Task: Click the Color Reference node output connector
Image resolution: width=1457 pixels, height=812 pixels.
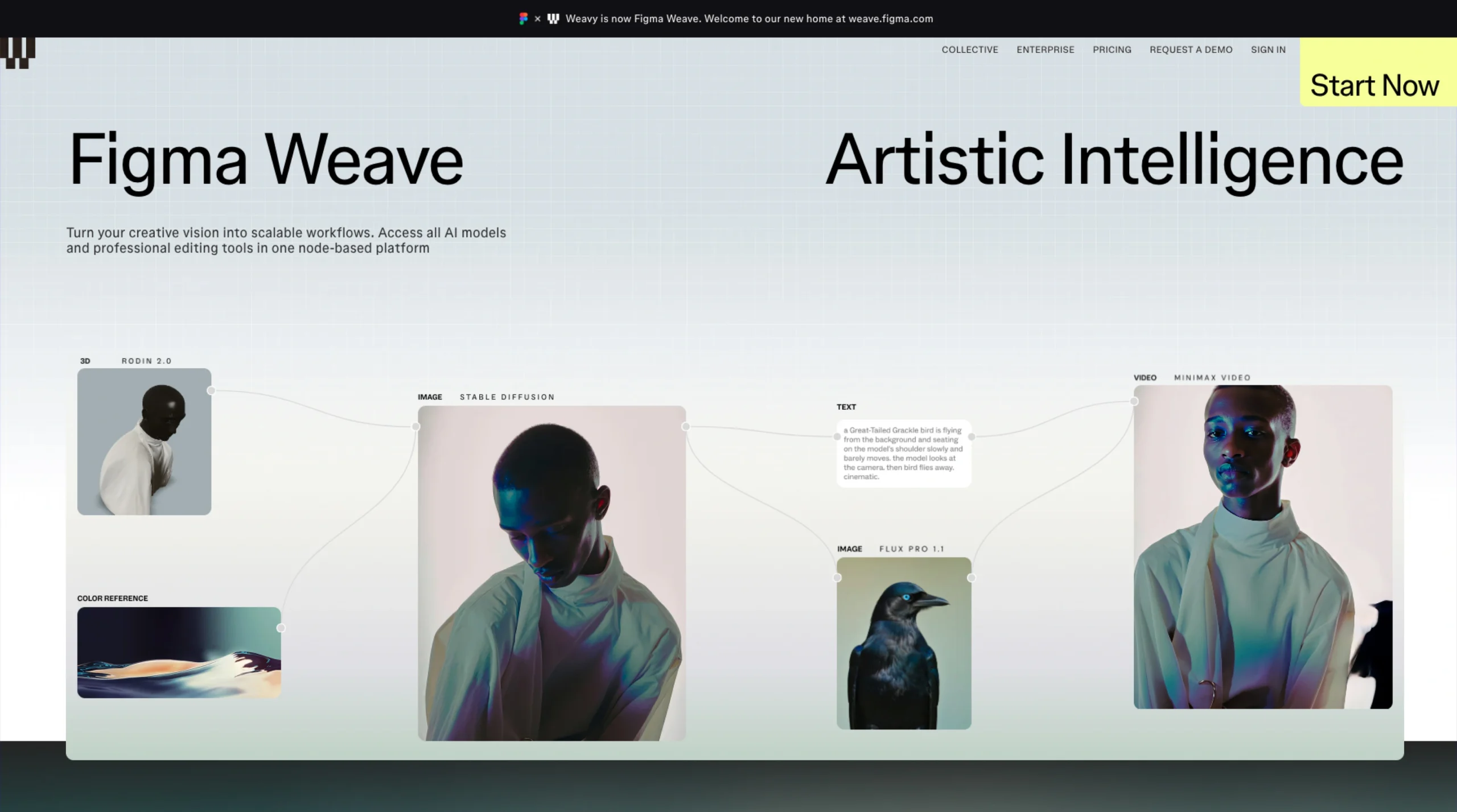Action: click(281, 628)
